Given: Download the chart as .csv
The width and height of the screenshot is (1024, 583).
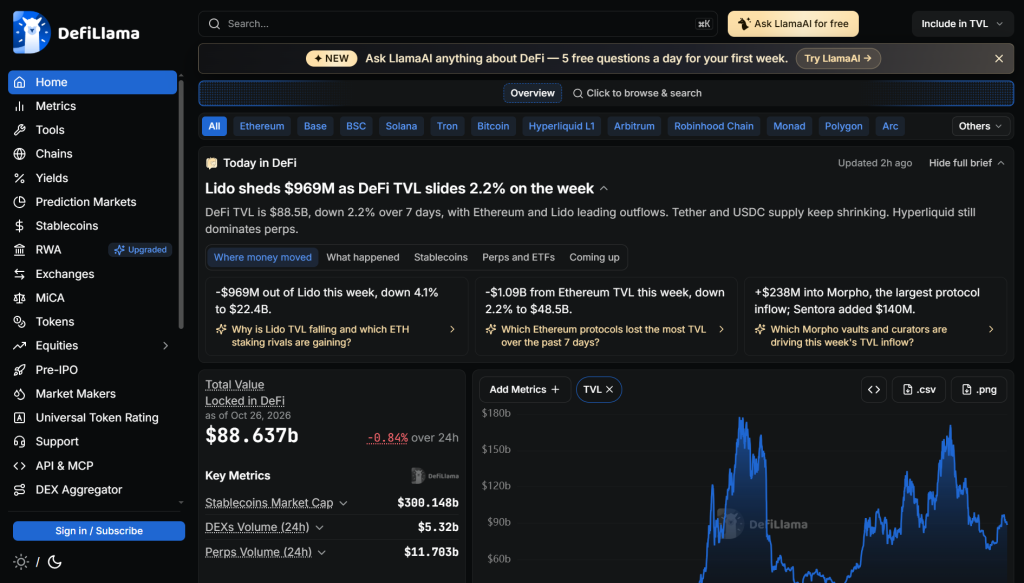Looking at the screenshot, I should point(919,390).
